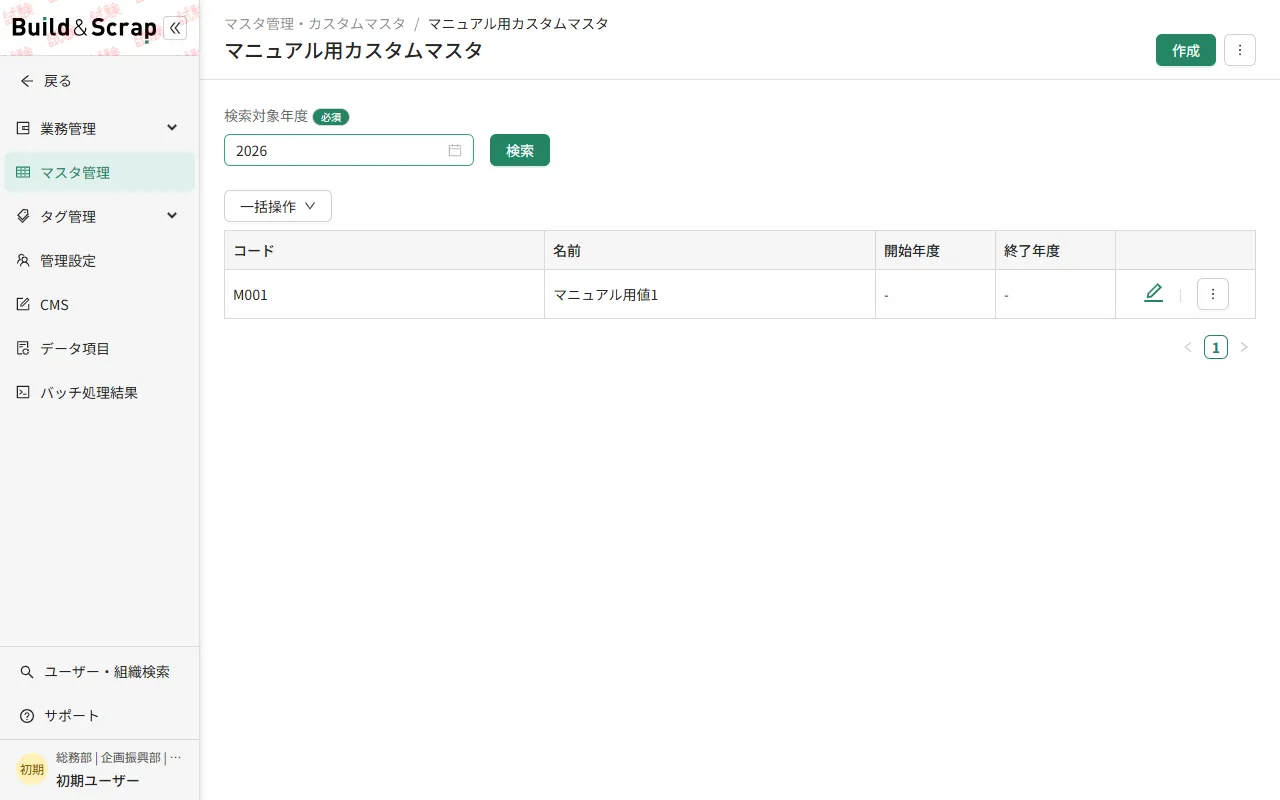The image size is (1280, 800).
Task: Expand the タグ管理 menu chevron
Action: (172, 216)
